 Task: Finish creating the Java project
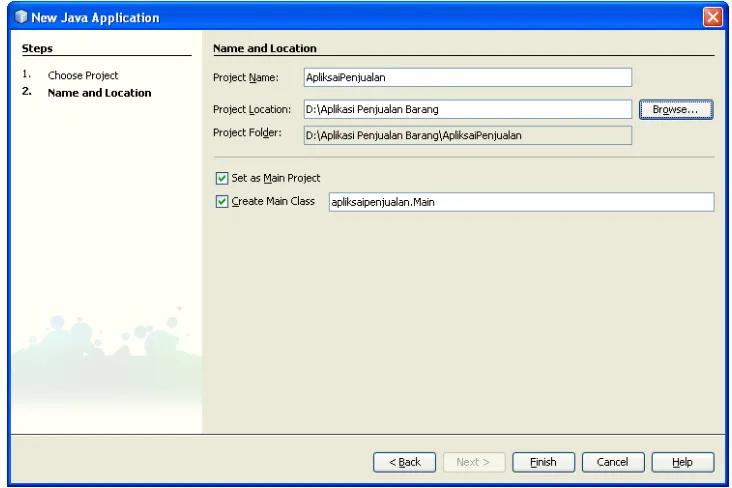point(543,462)
